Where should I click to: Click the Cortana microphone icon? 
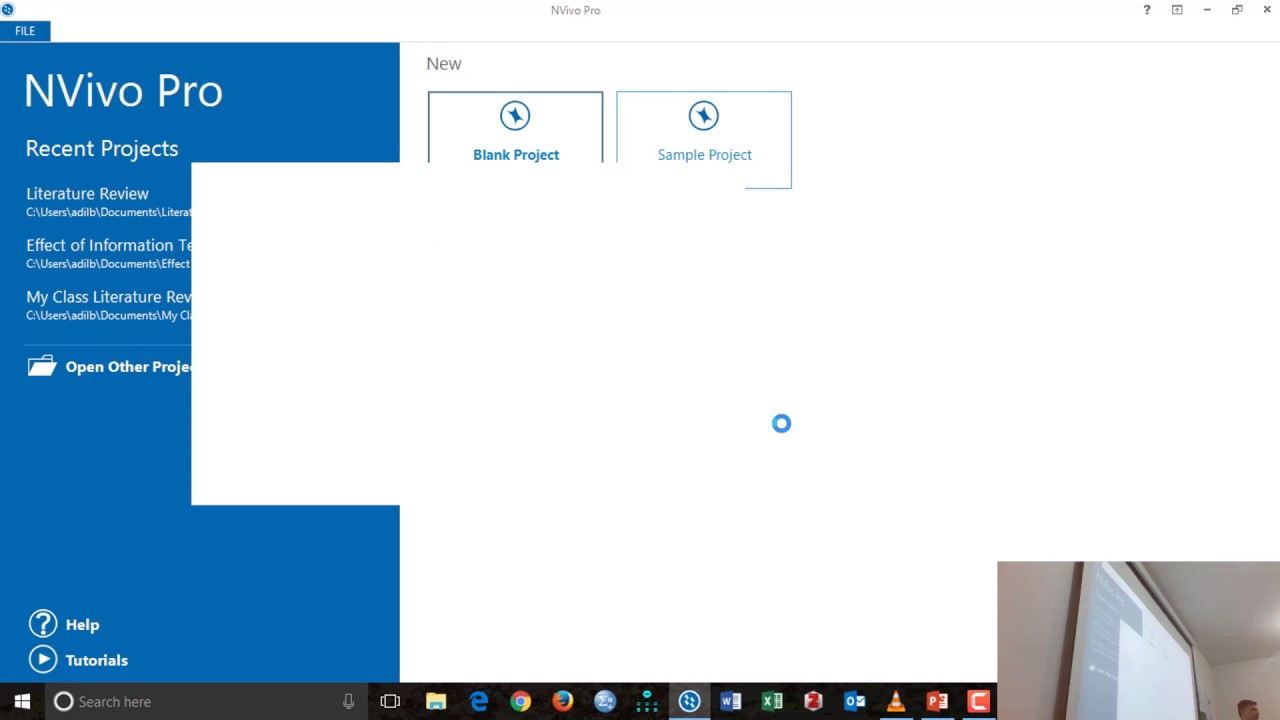[x=348, y=701]
